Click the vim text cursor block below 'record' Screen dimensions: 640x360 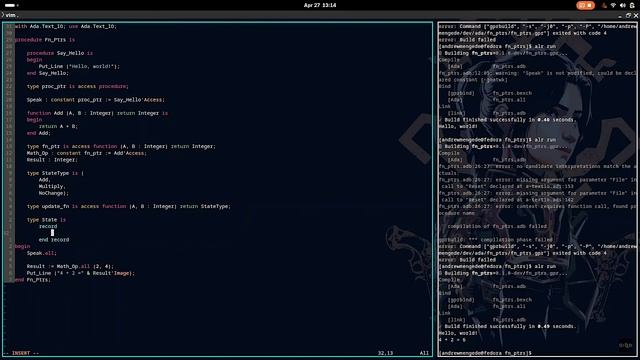click(52, 233)
